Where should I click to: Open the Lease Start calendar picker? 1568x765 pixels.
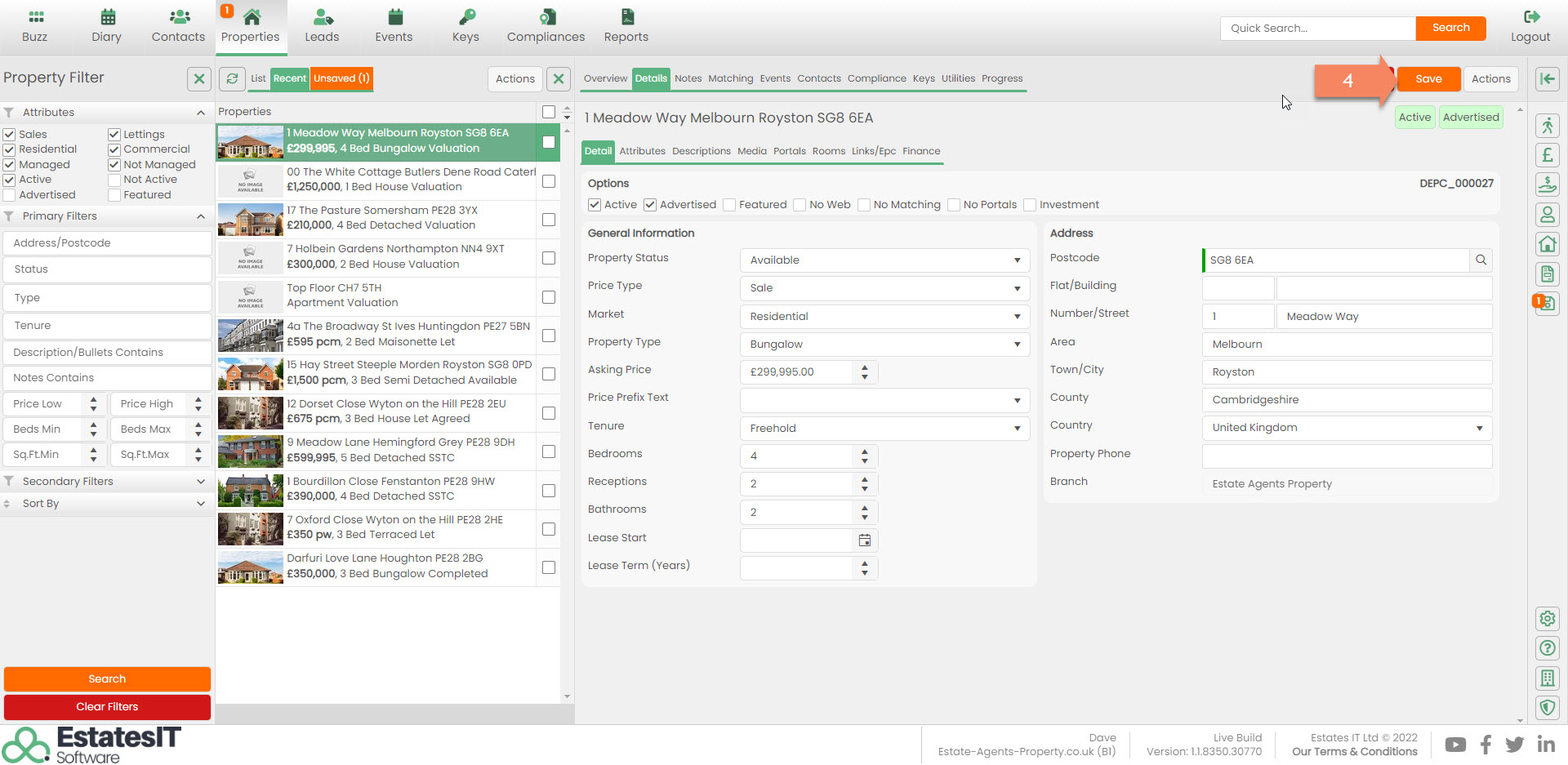coord(864,540)
